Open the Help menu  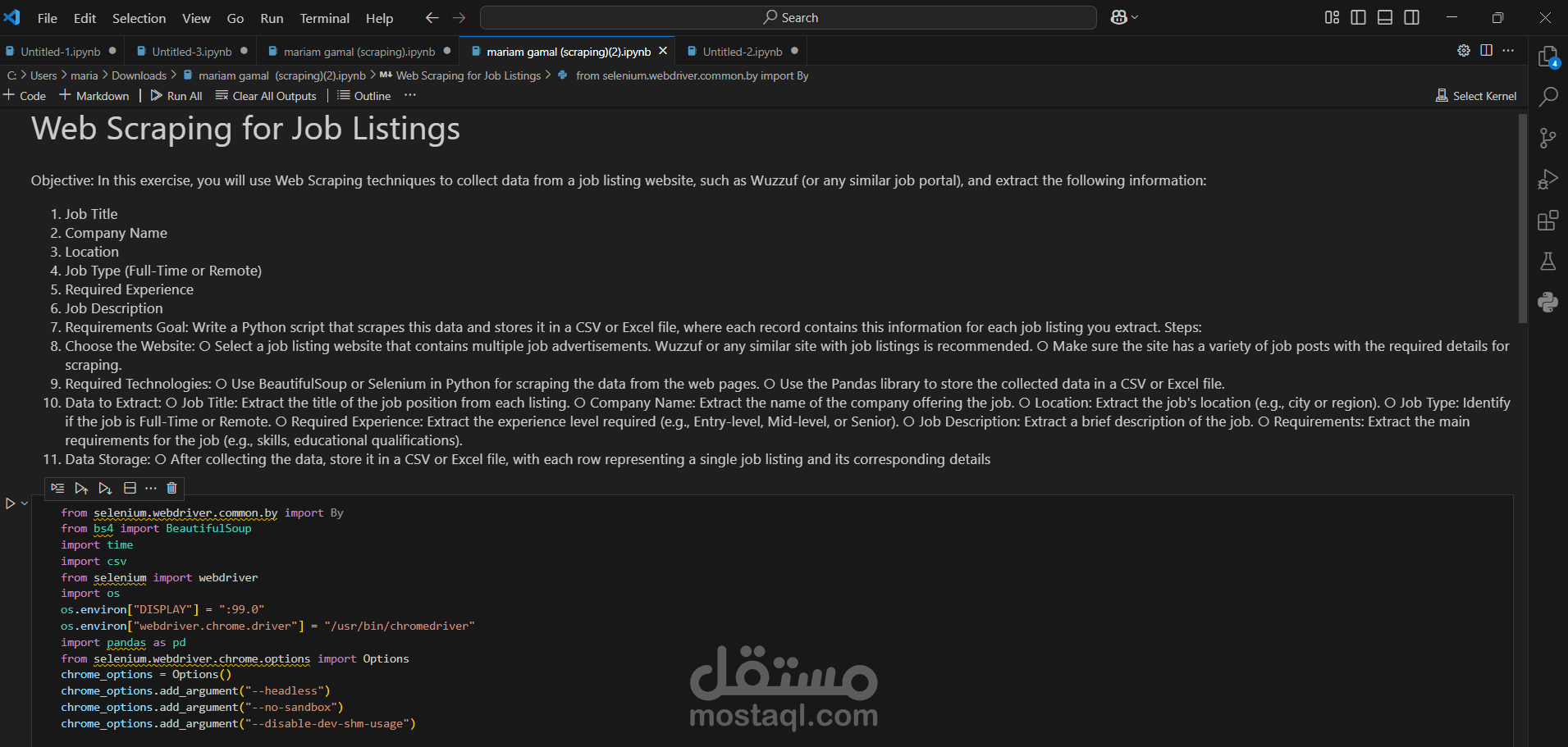pos(379,18)
